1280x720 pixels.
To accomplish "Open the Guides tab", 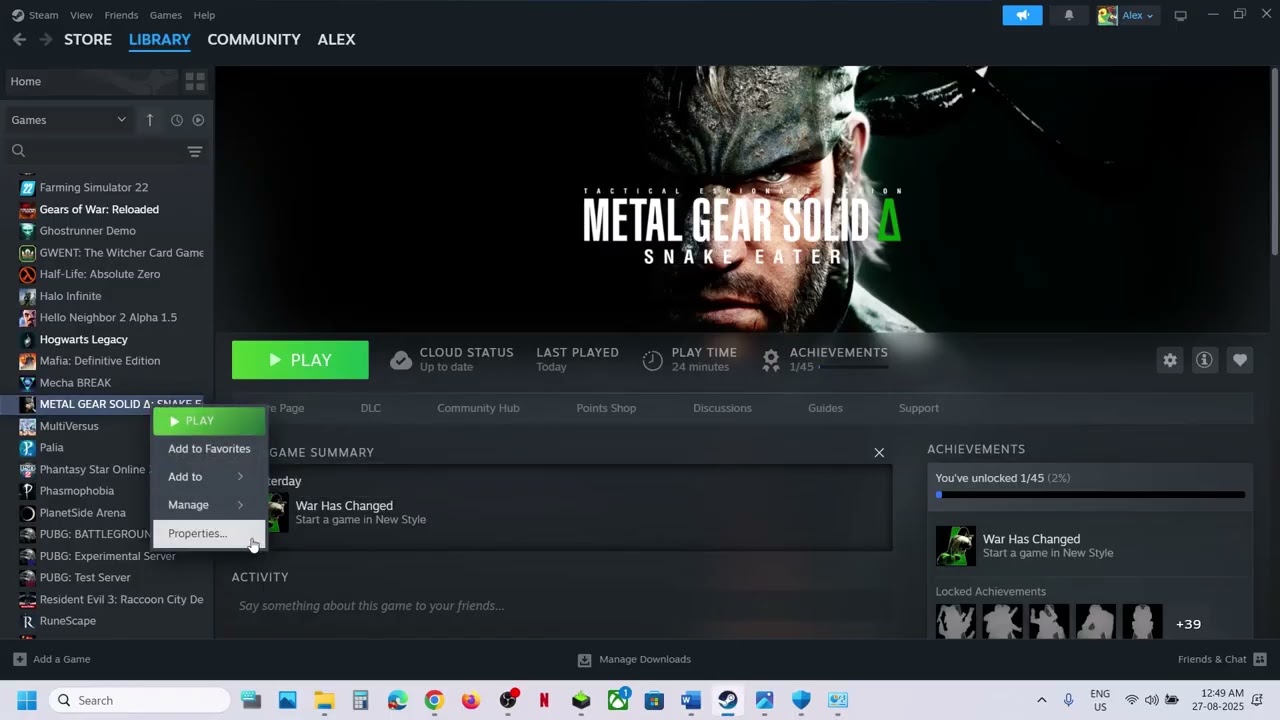I will [x=825, y=408].
